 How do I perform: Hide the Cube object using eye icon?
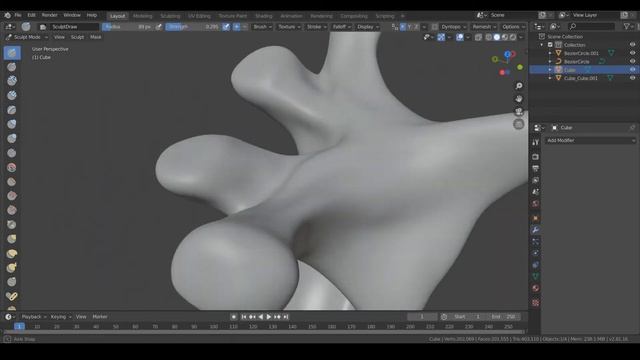[x=632, y=70]
